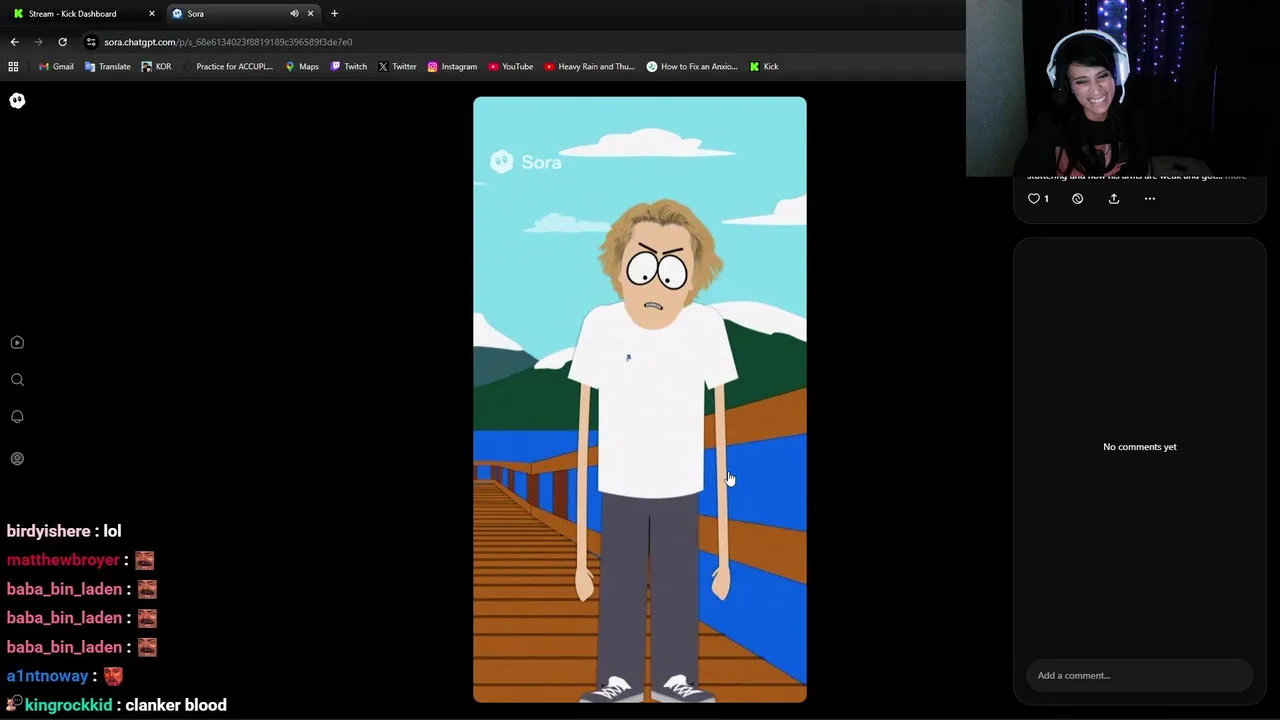Like the Sora post with the heart icon
The image size is (1280, 720).
(x=1034, y=199)
